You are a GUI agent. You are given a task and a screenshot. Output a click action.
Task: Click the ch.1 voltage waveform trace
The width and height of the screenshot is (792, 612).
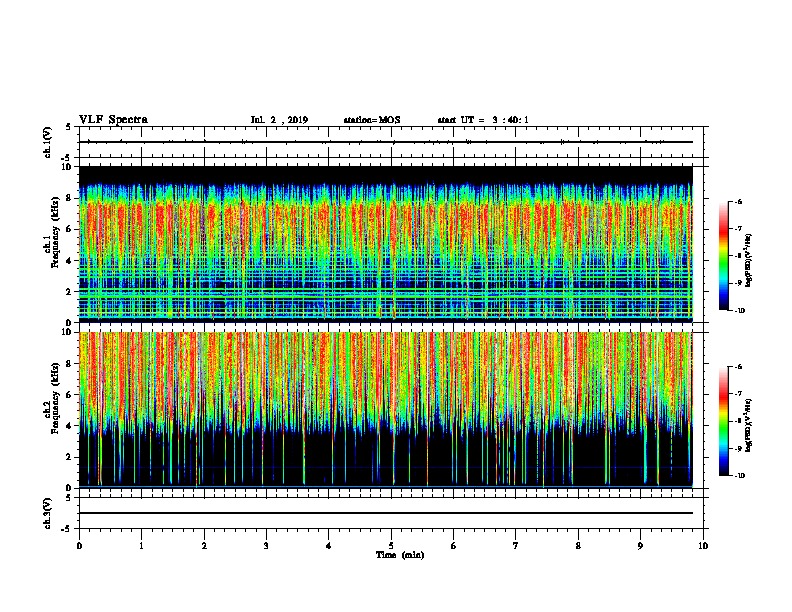coord(386,142)
